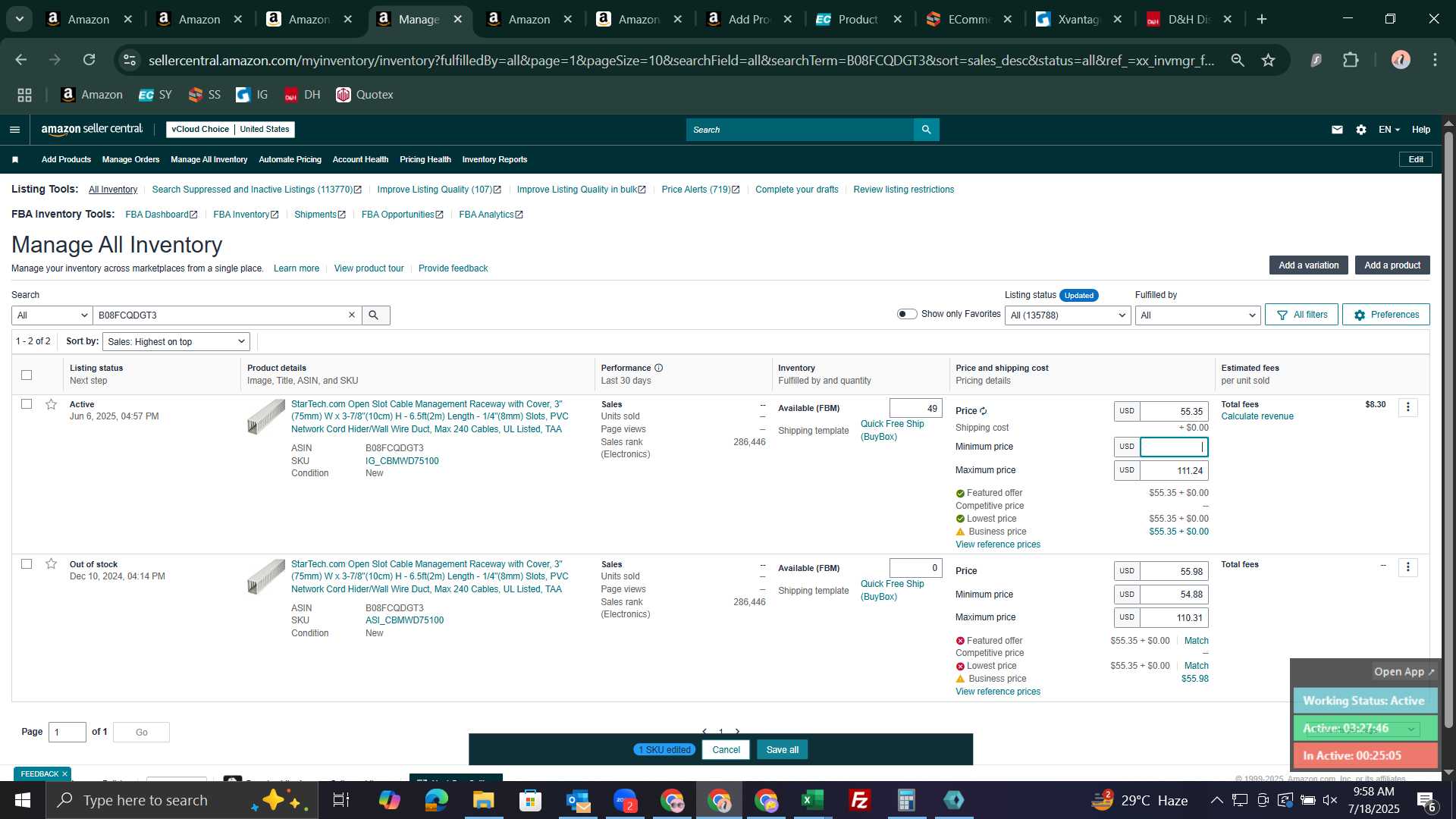The image size is (1456, 819).
Task: Open the Fulfilled by All dropdown
Action: pos(1197,315)
